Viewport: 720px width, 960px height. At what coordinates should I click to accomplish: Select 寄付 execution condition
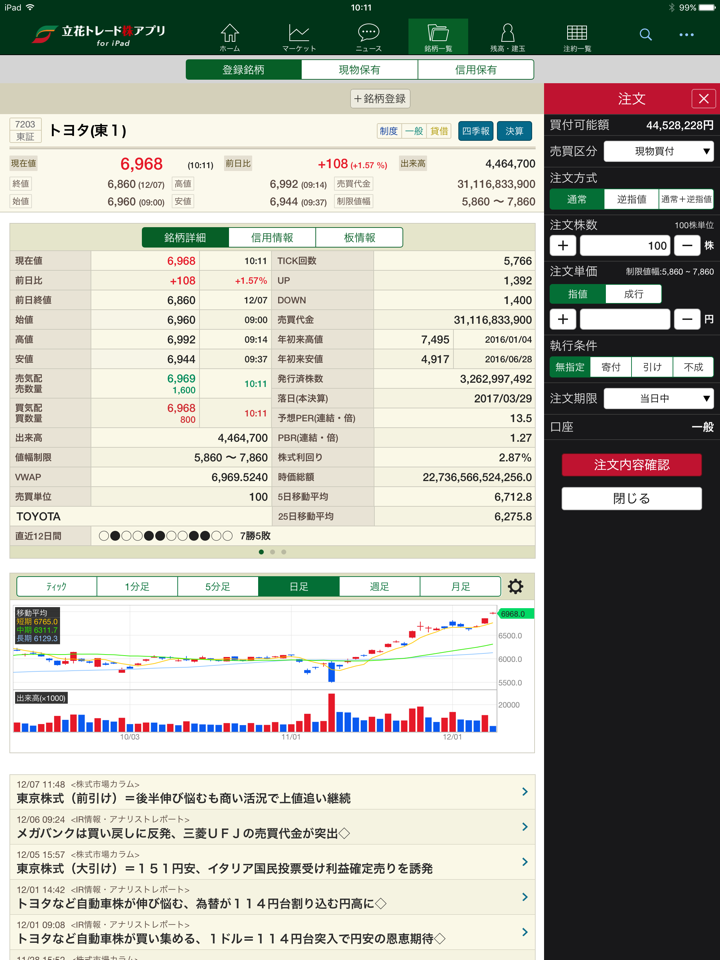click(x=610, y=367)
